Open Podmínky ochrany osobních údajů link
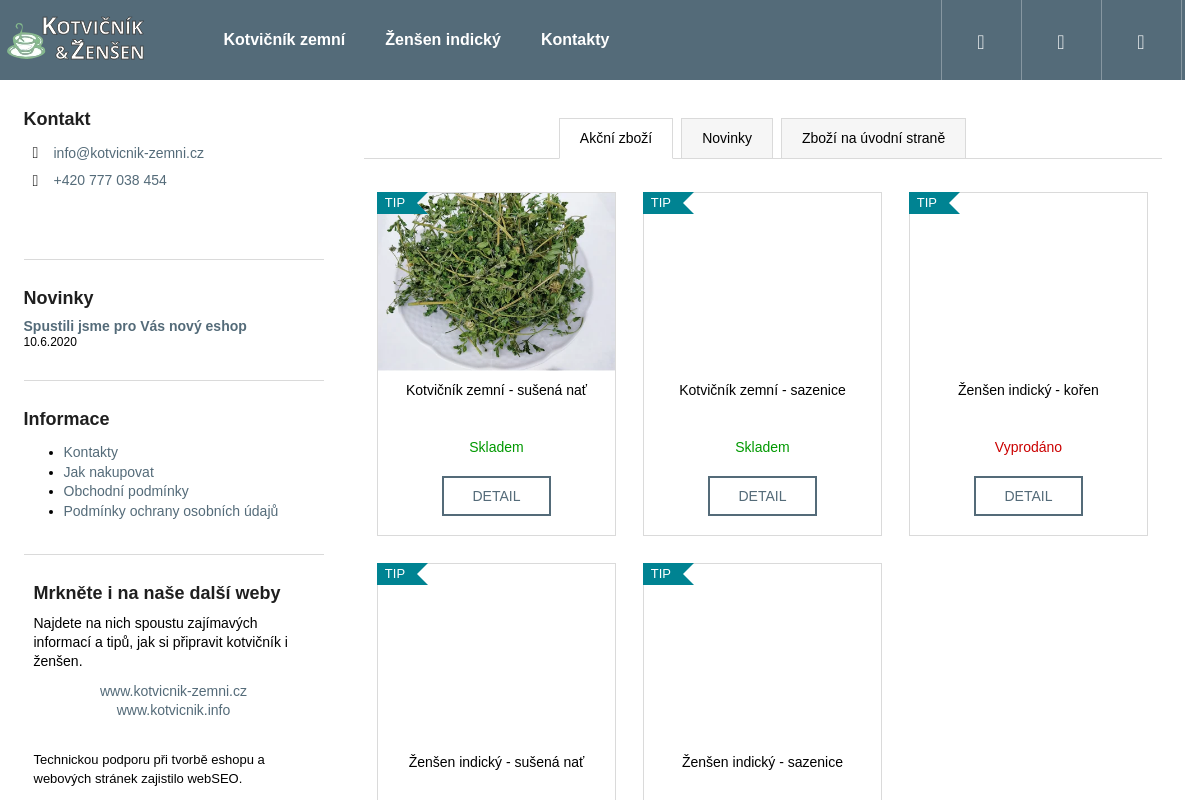1200x800 pixels. click(x=171, y=511)
